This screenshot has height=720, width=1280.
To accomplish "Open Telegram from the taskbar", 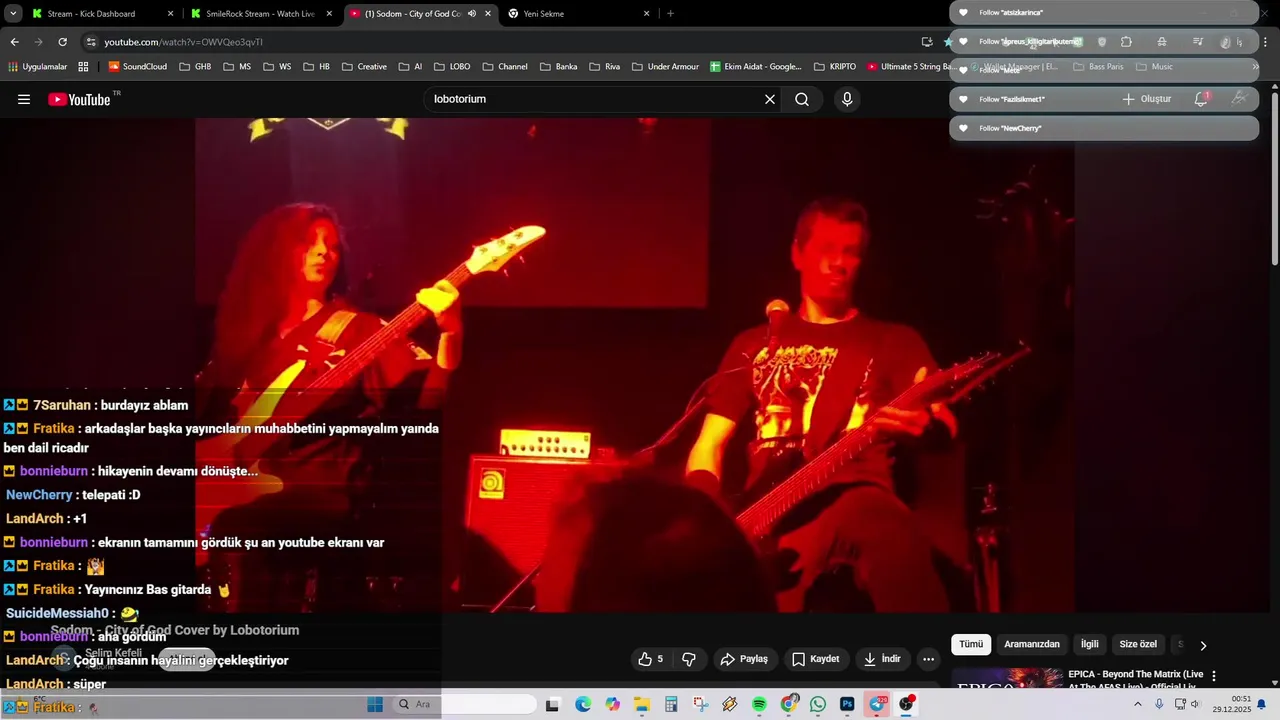I will [877, 705].
